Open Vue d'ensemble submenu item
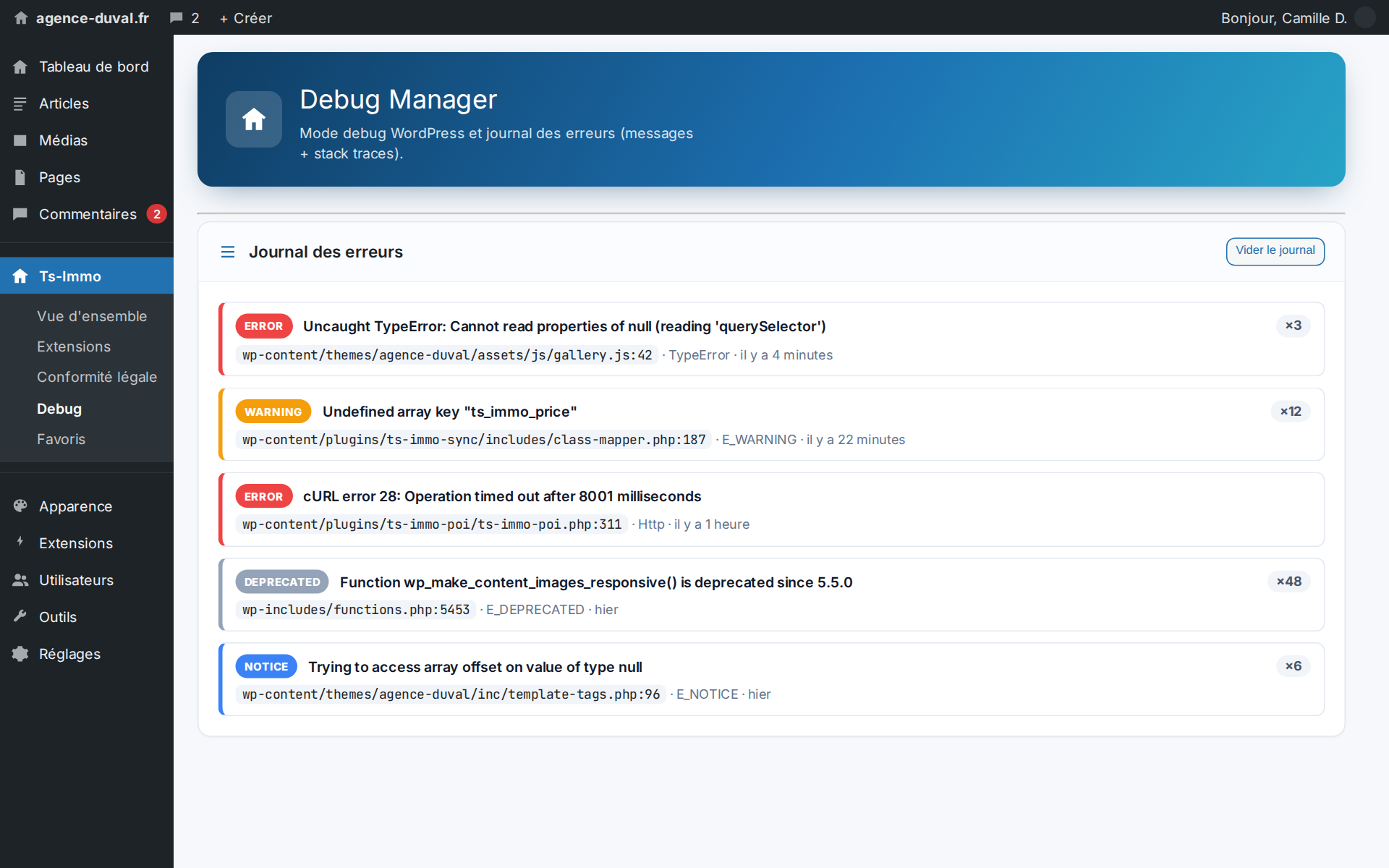 pyautogui.click(x=92, y=316)
